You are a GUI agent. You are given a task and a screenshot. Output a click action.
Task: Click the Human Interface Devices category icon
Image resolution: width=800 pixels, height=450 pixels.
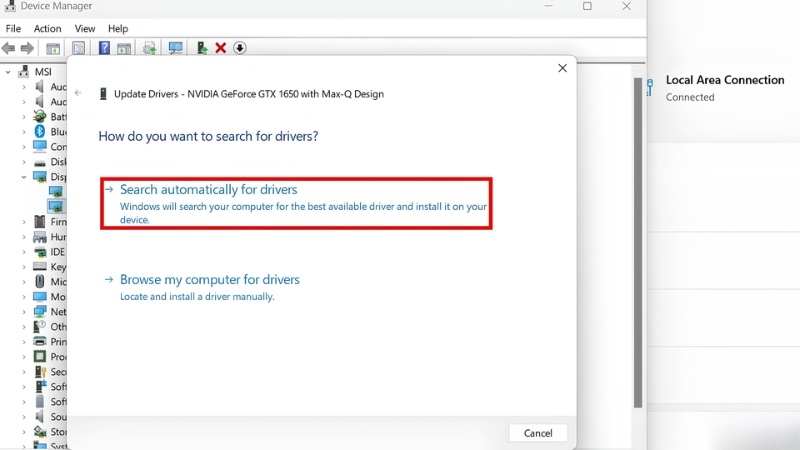(x=40, y=237)
